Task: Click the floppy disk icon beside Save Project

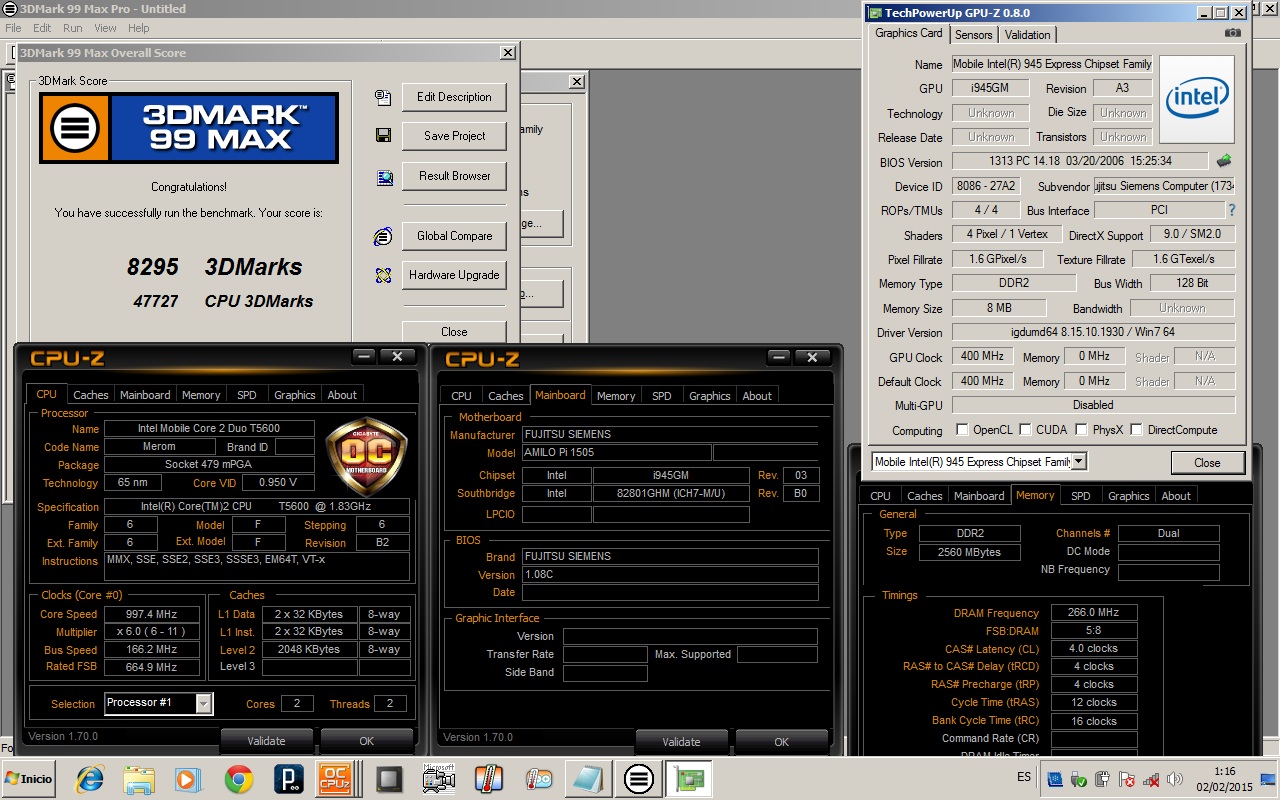Action: coord(383,136)
